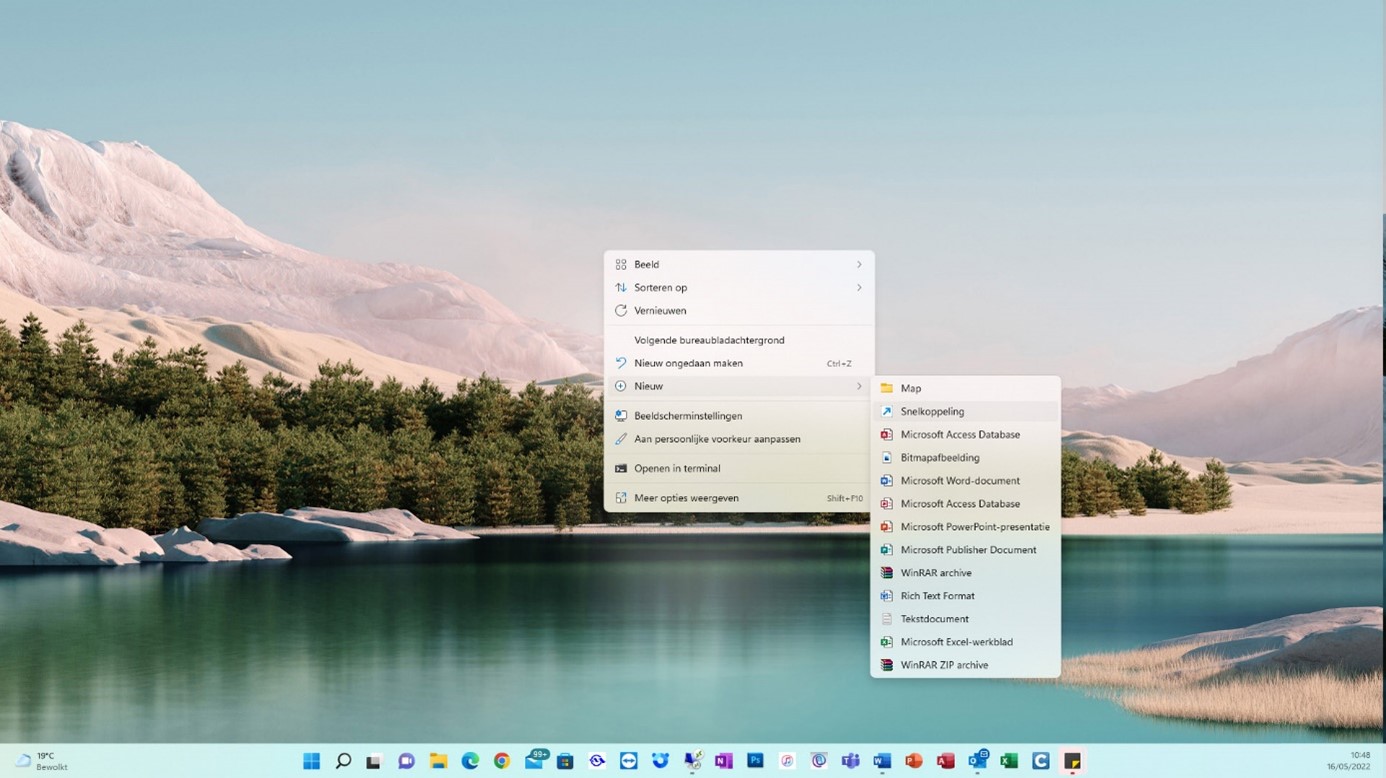
Task: Choose Microsoft Word-document from the submenu
Action: coord(959,481)
